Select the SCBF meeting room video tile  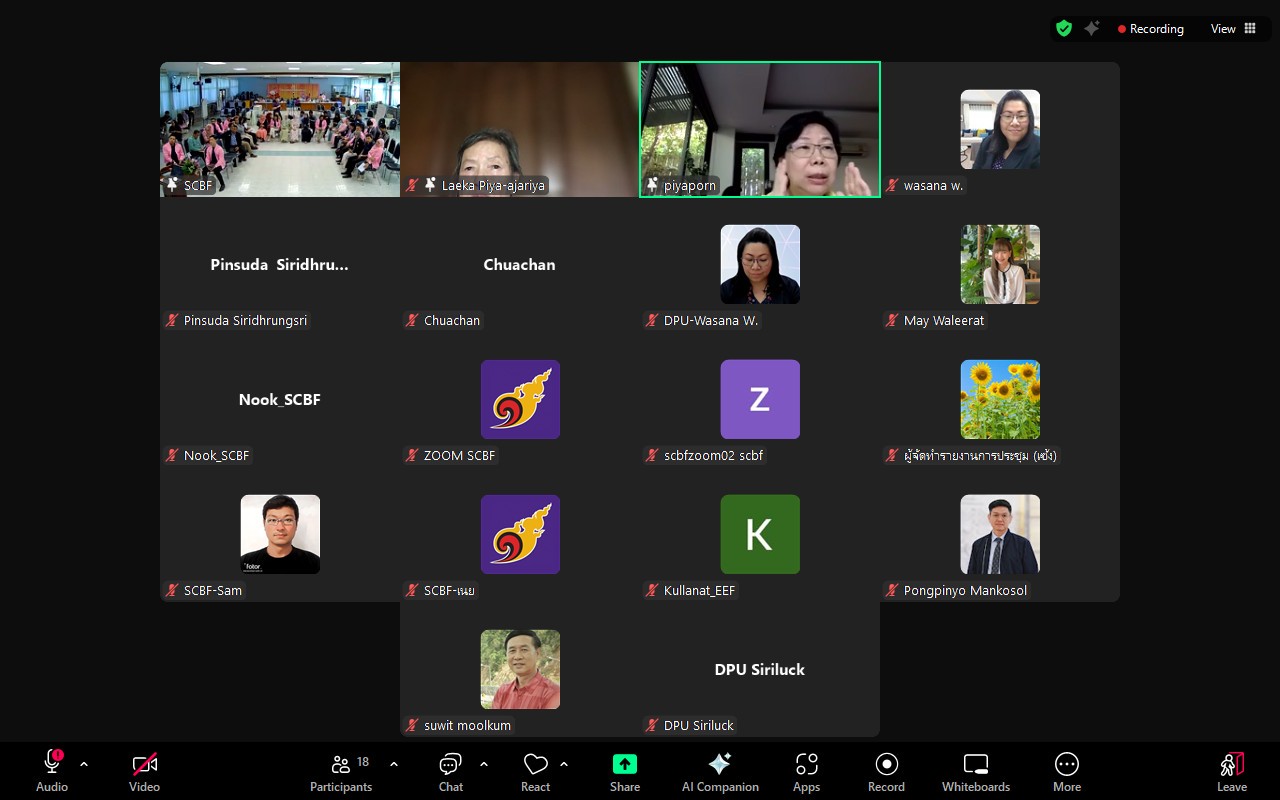pyautogui.click(x=280, y=129)
